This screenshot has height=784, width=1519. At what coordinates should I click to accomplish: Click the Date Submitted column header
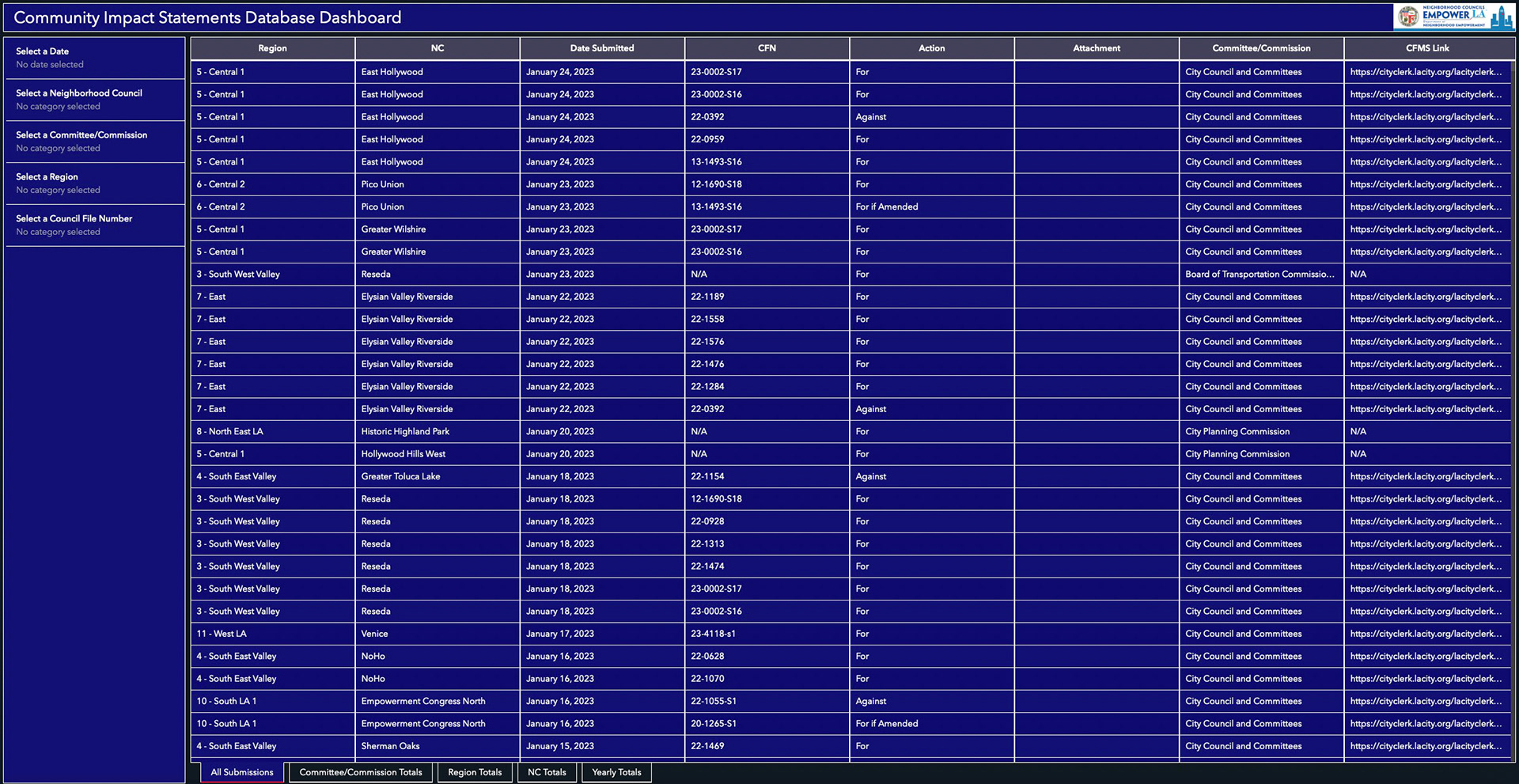coord(602,48)
